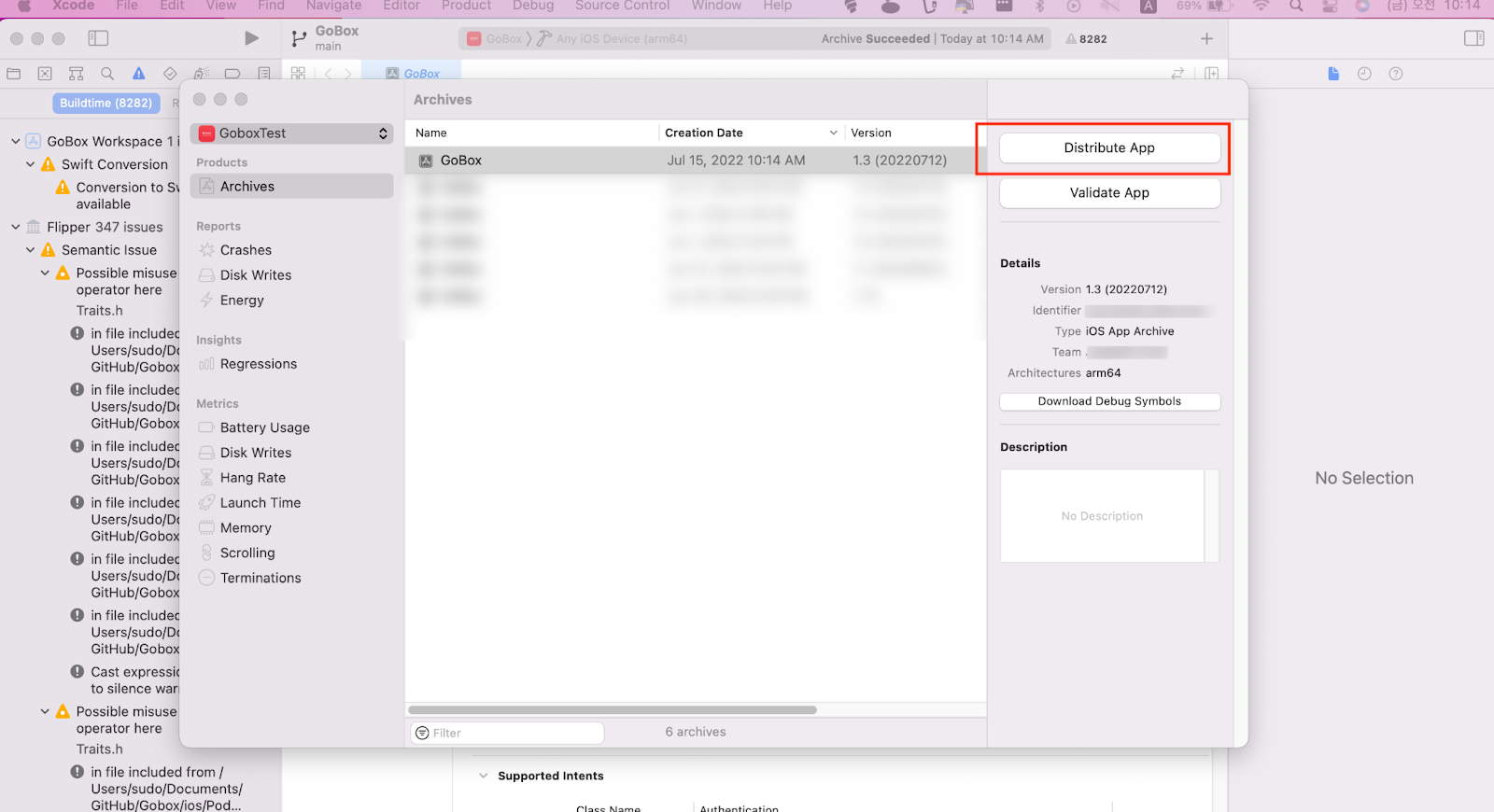This screenshot has width=1494, height=812.
Task: Click the Wi-Fi icon in the menu bar
Action: click(1261, 6)
